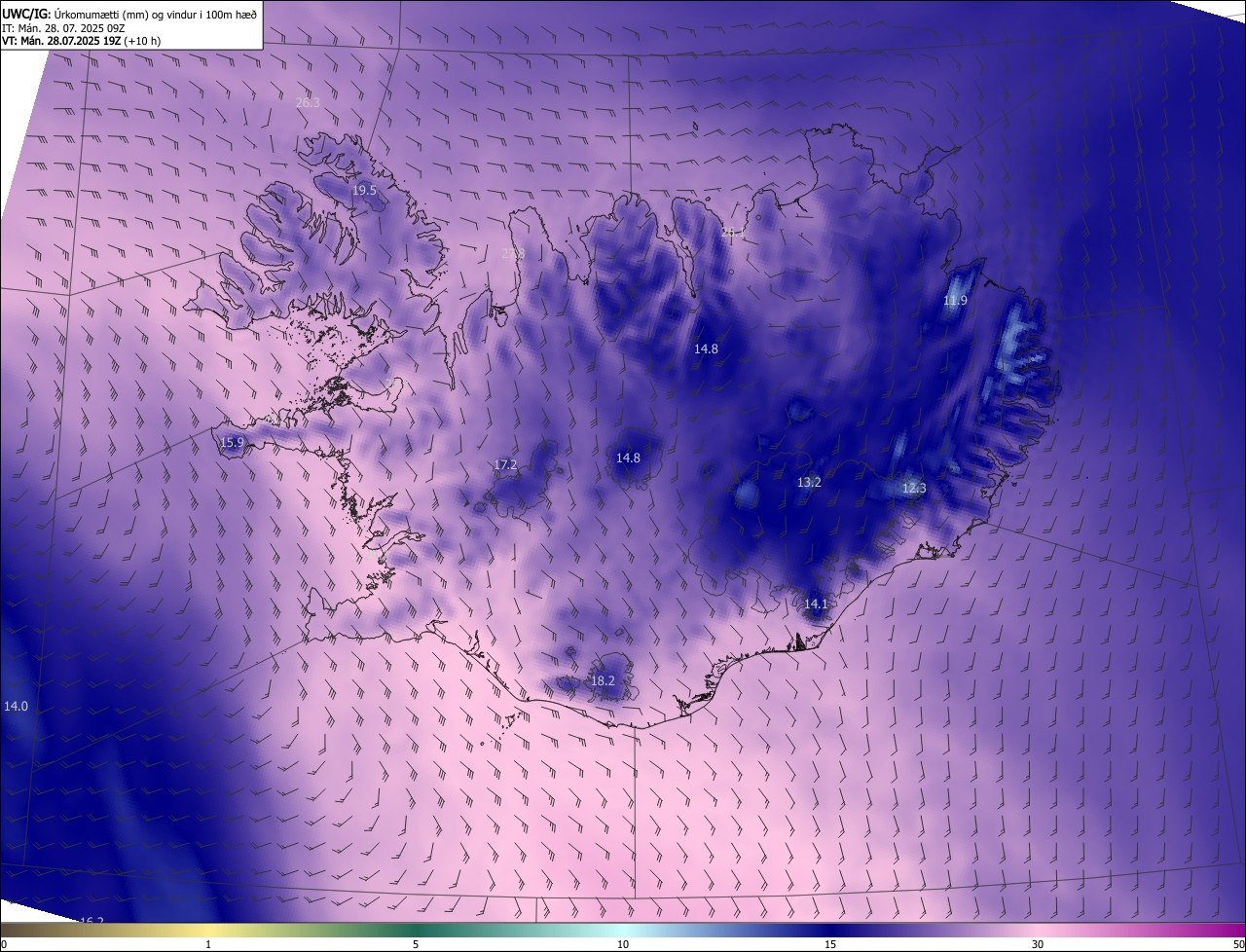The width and height of the screenshot is (1246, 952).
Task: Click the 12.3 value on the map
Action: pos(914,488)
